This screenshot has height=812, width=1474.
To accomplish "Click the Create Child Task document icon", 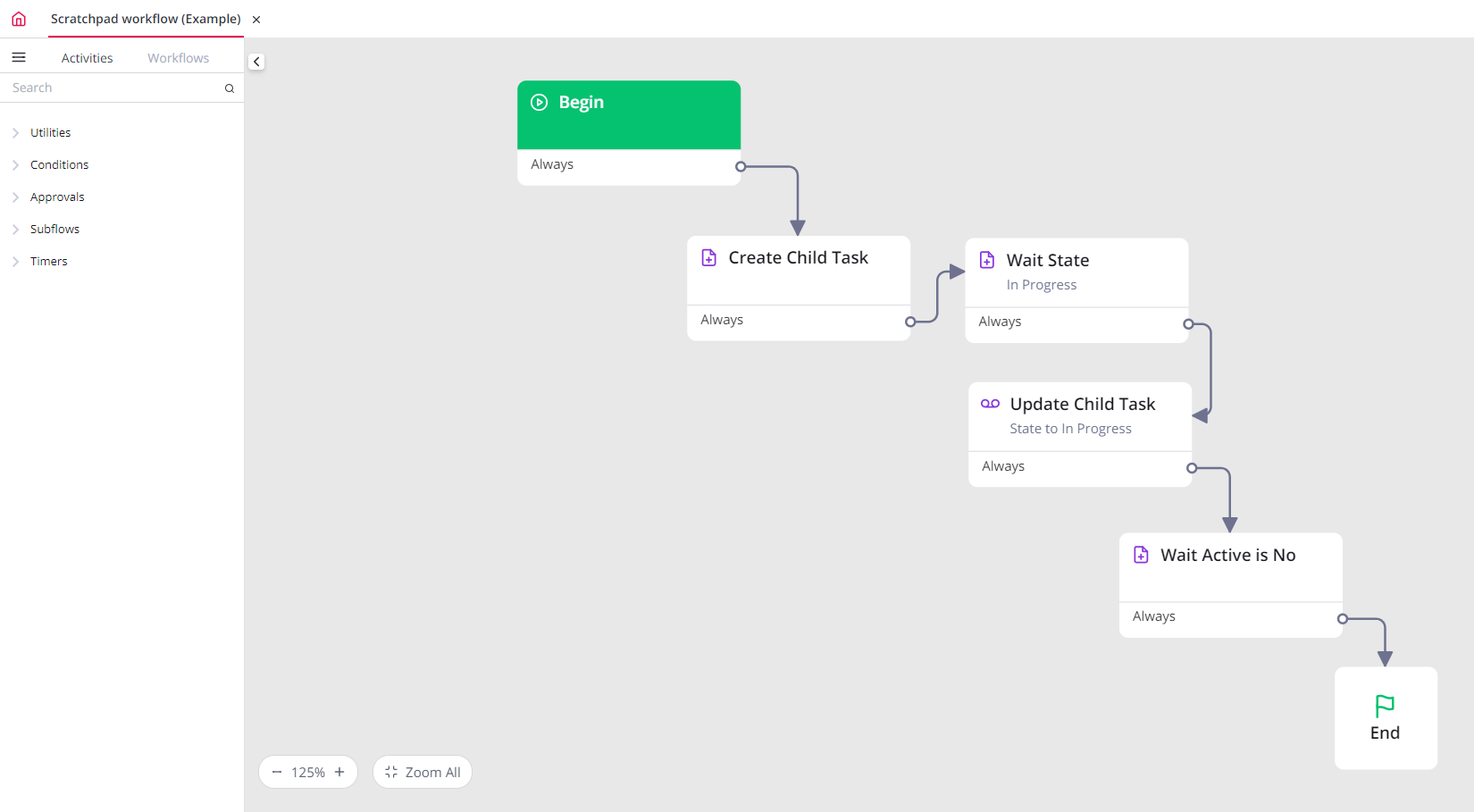I will (709, 258).
